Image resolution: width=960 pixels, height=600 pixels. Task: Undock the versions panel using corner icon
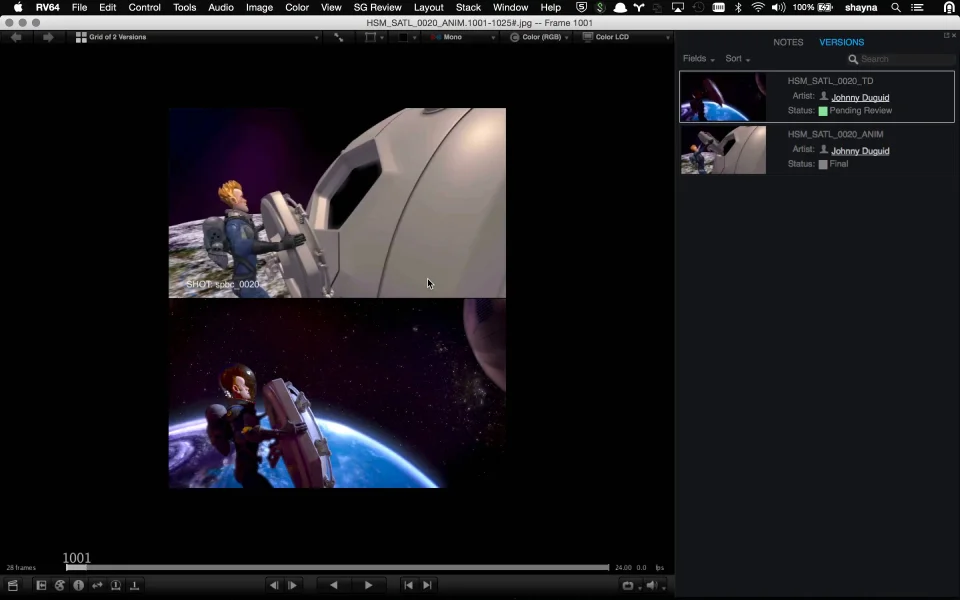[947, 35]
